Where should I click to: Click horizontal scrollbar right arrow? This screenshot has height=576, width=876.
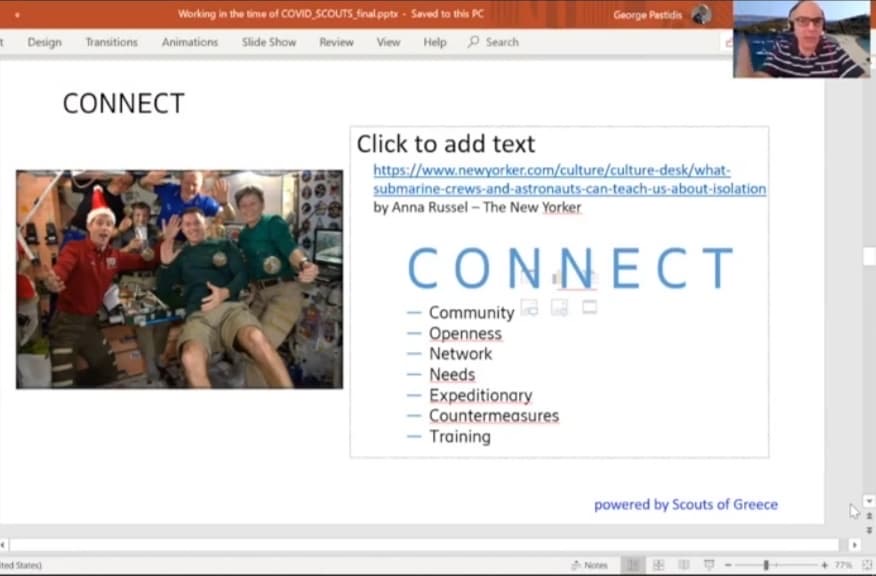854,545
